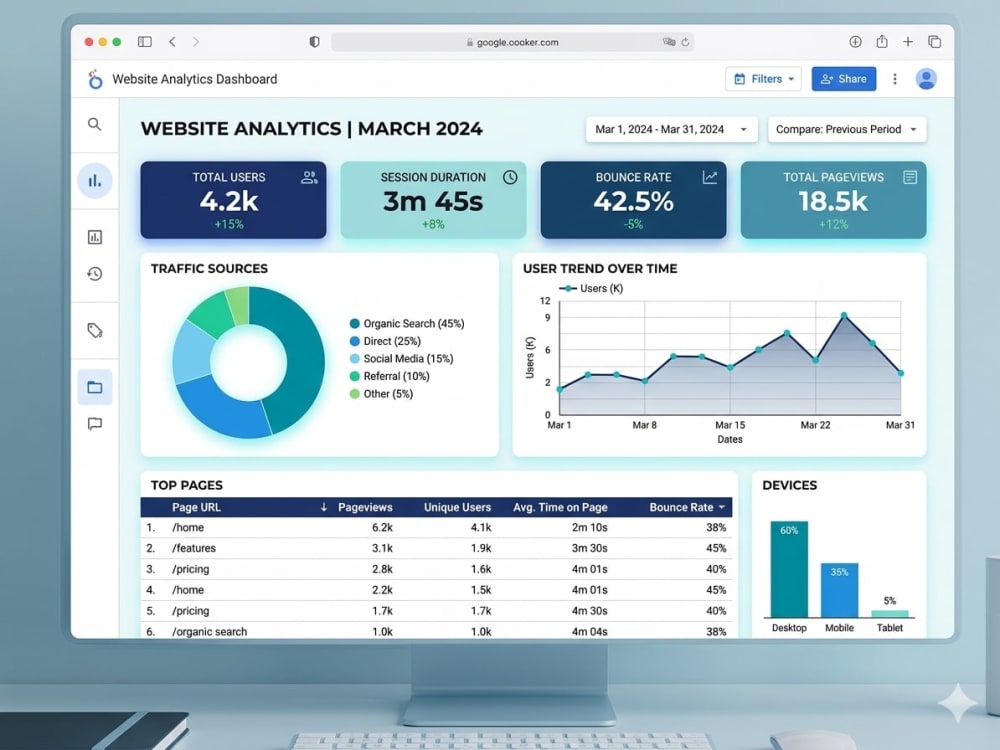Toggle Direct (25%) legend item
1000x750 pixels.
coord(385,341)
